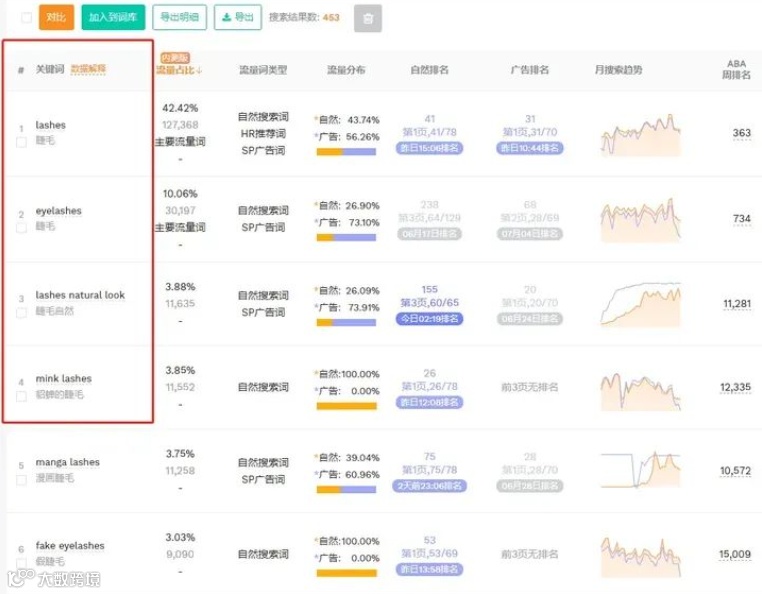762x594 pixels.
Task: Click traffic share 42.42% value
Action: (180, 108)
